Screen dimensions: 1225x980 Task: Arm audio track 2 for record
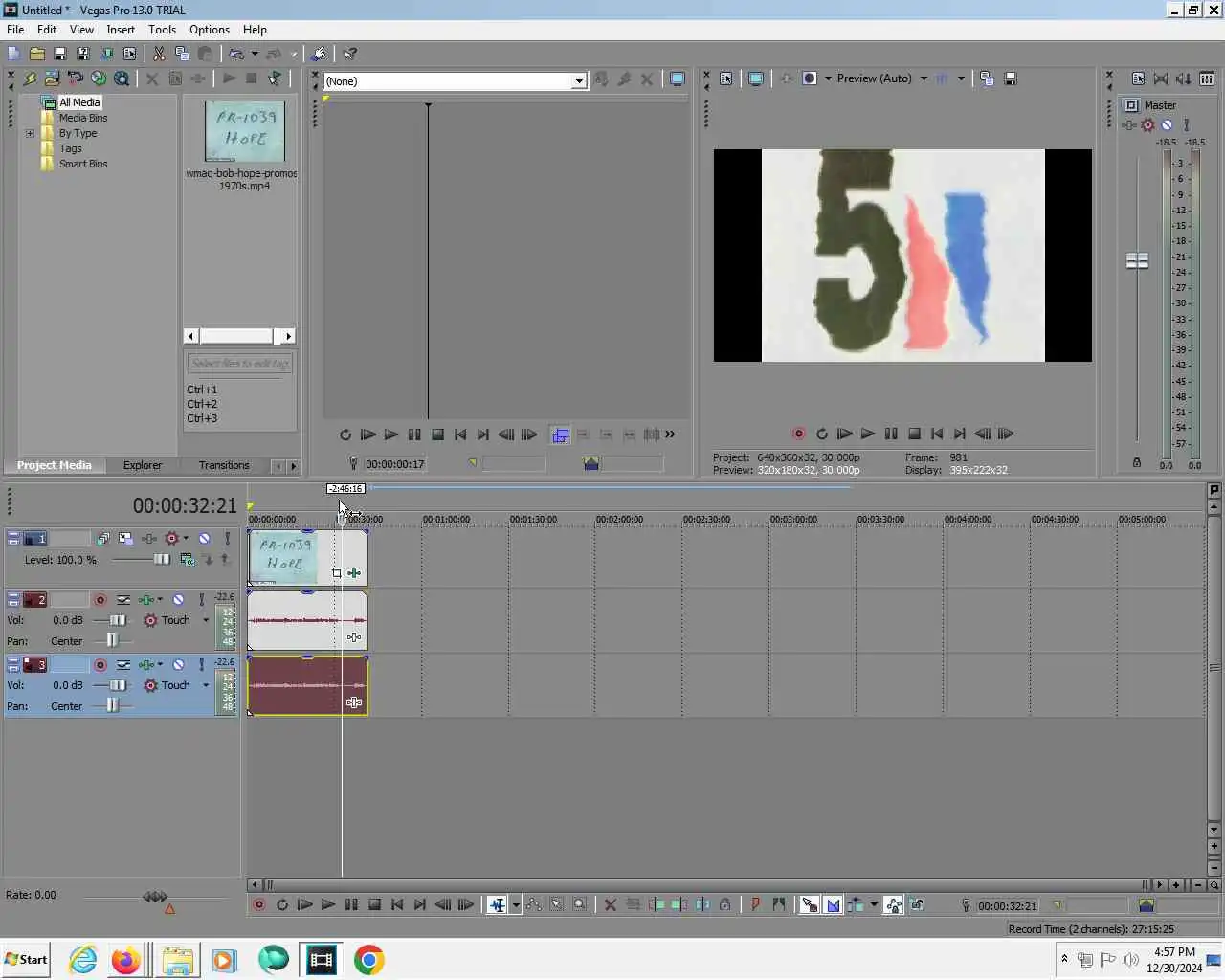[x=100, y=600]
